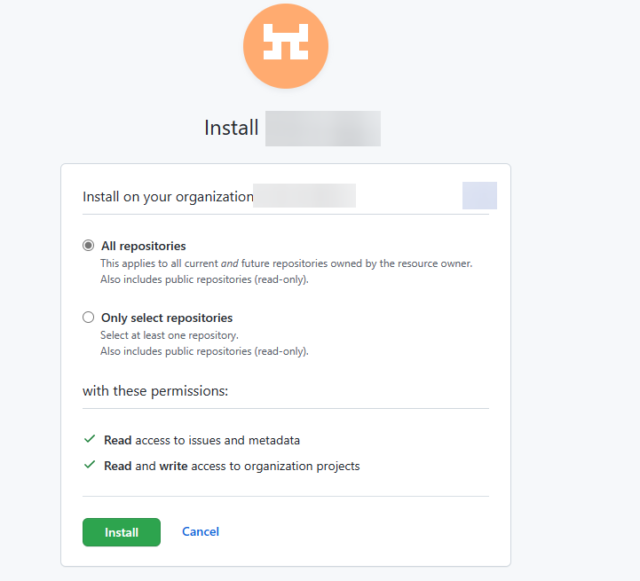
Task: Click the Only select repositories label
Action: (x=167, y=318)
